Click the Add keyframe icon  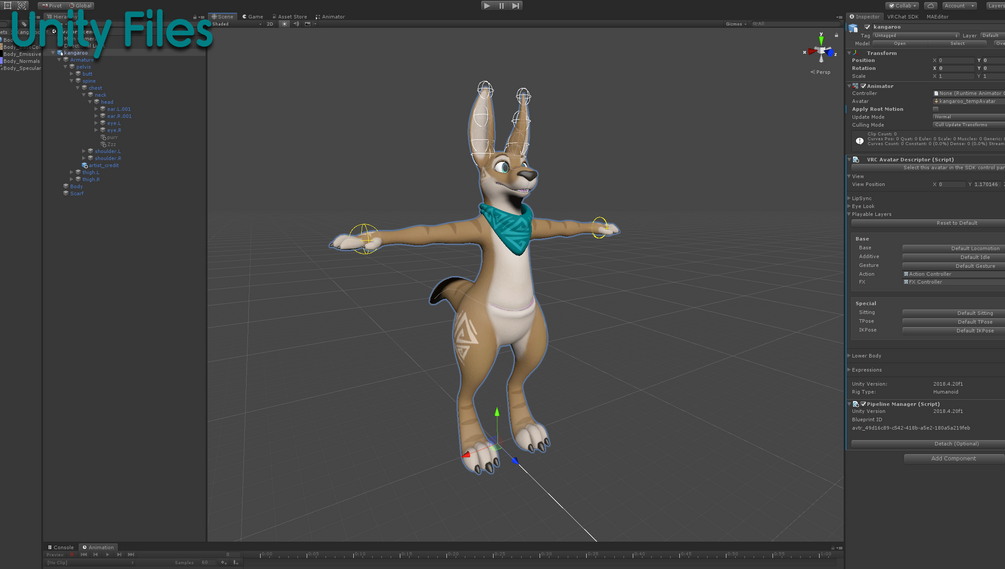224,563
